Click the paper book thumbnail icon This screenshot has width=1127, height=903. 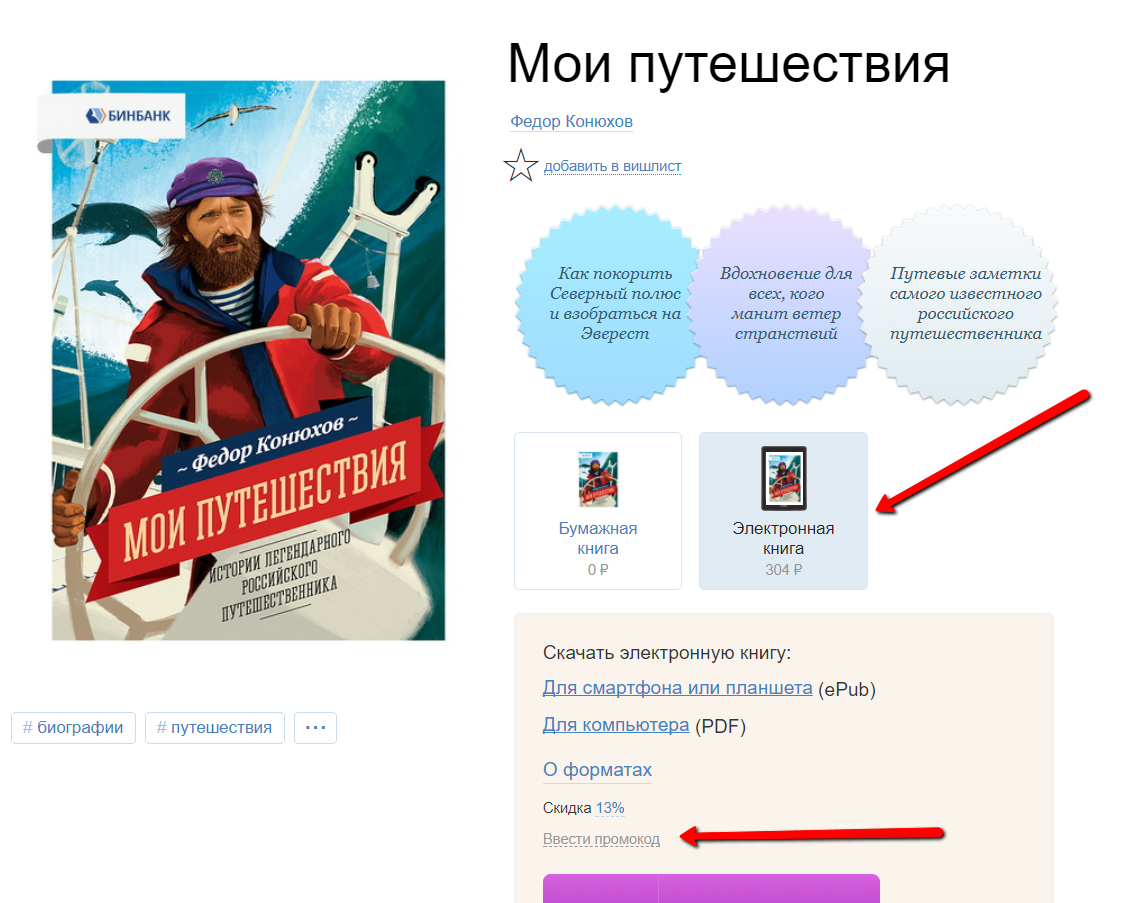point(598,479)
